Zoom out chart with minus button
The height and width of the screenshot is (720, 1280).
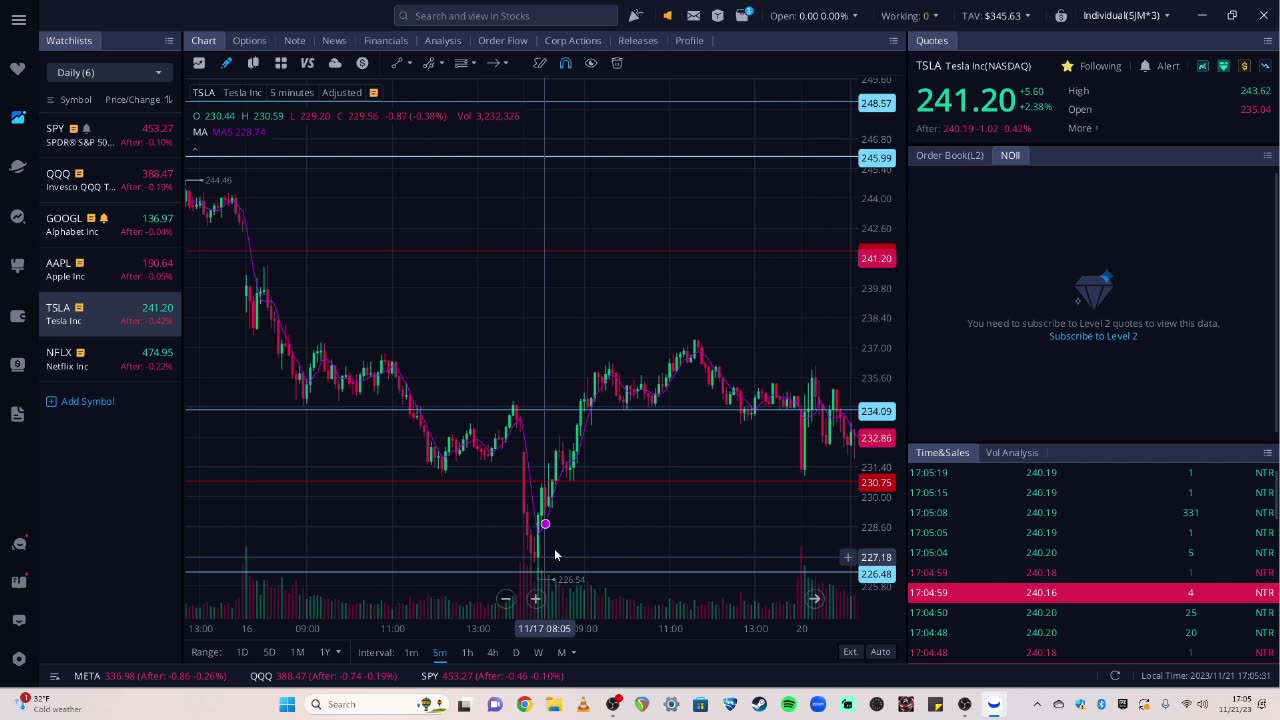click(505, 599)
